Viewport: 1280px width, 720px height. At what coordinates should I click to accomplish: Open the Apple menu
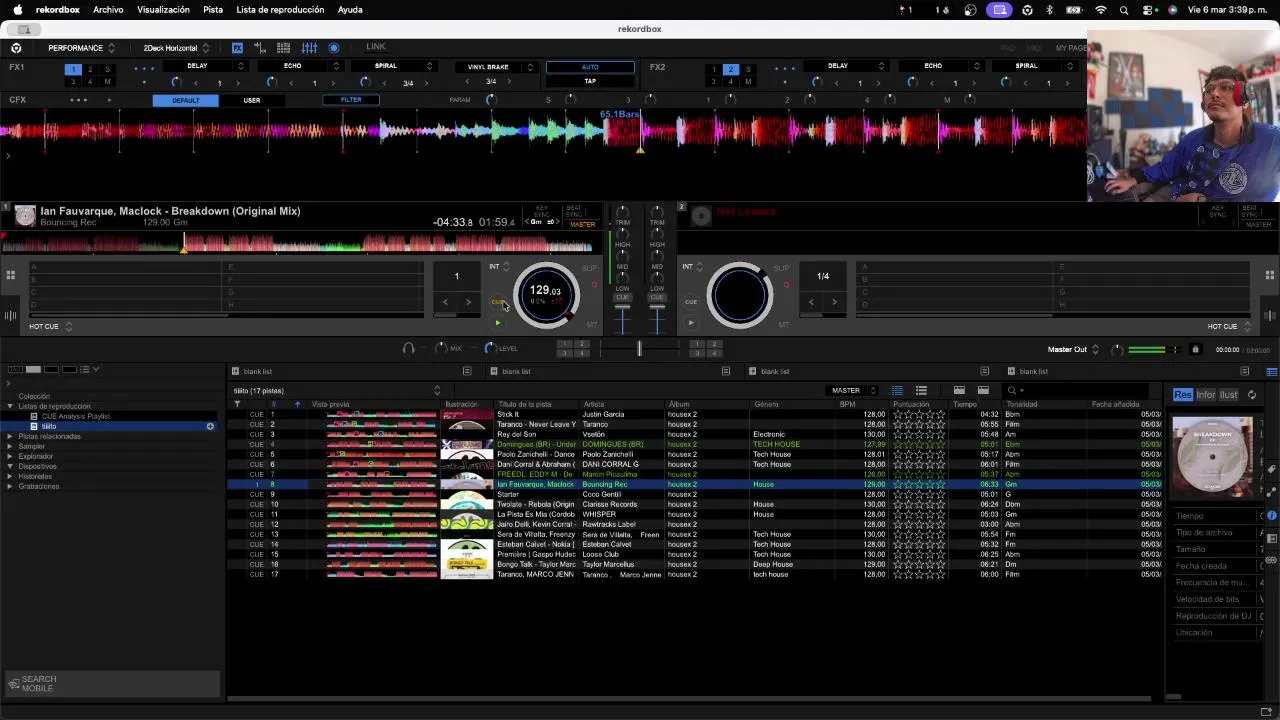pos(17,10)
